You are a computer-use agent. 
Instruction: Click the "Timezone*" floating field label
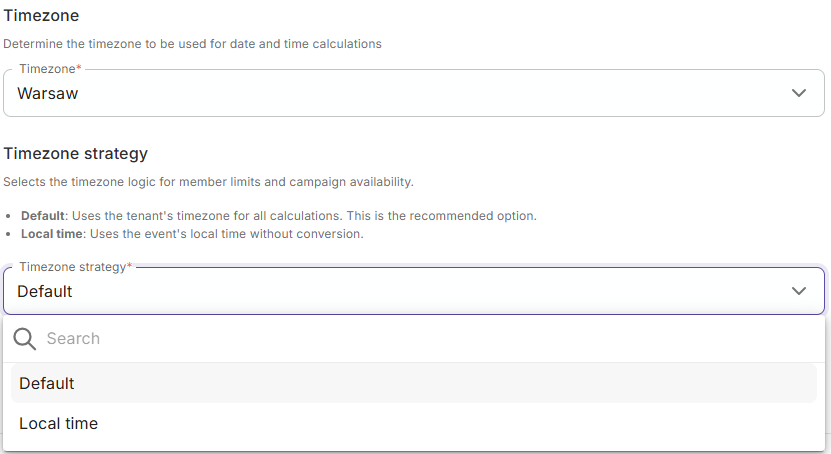48,69
